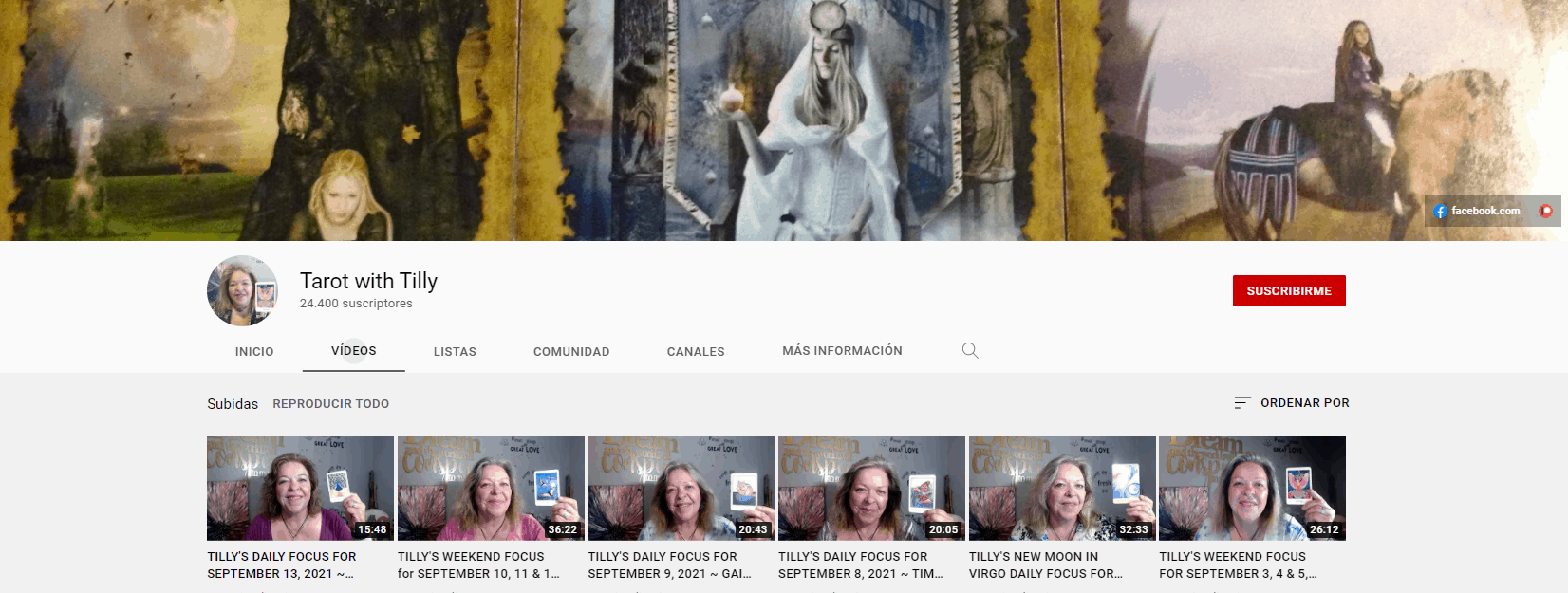Click the Weekend Focus September 3 video title
This screenshot has height=593, width=1568.
click(1237, 565)
